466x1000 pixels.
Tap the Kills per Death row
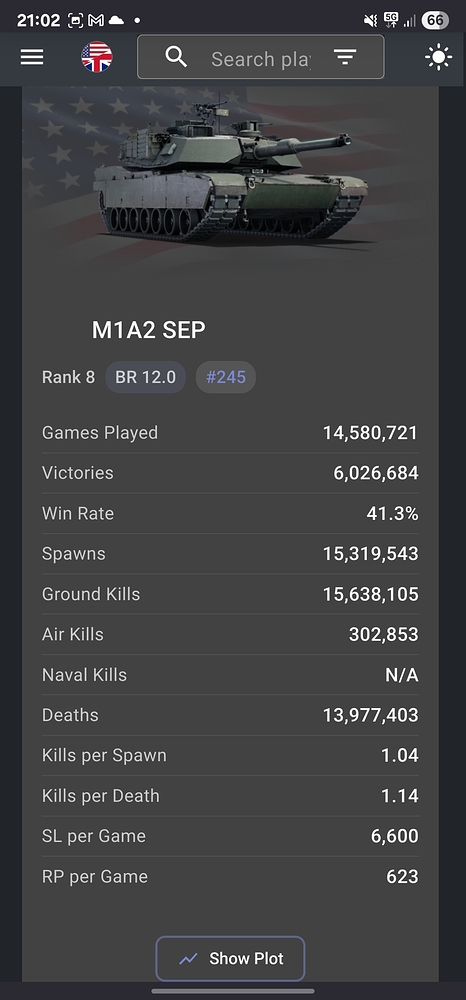point(230,796)
